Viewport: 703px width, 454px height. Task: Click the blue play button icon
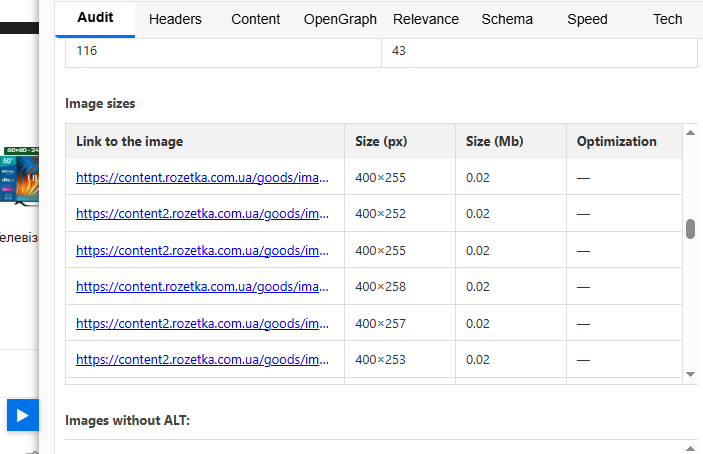point(21,415)
